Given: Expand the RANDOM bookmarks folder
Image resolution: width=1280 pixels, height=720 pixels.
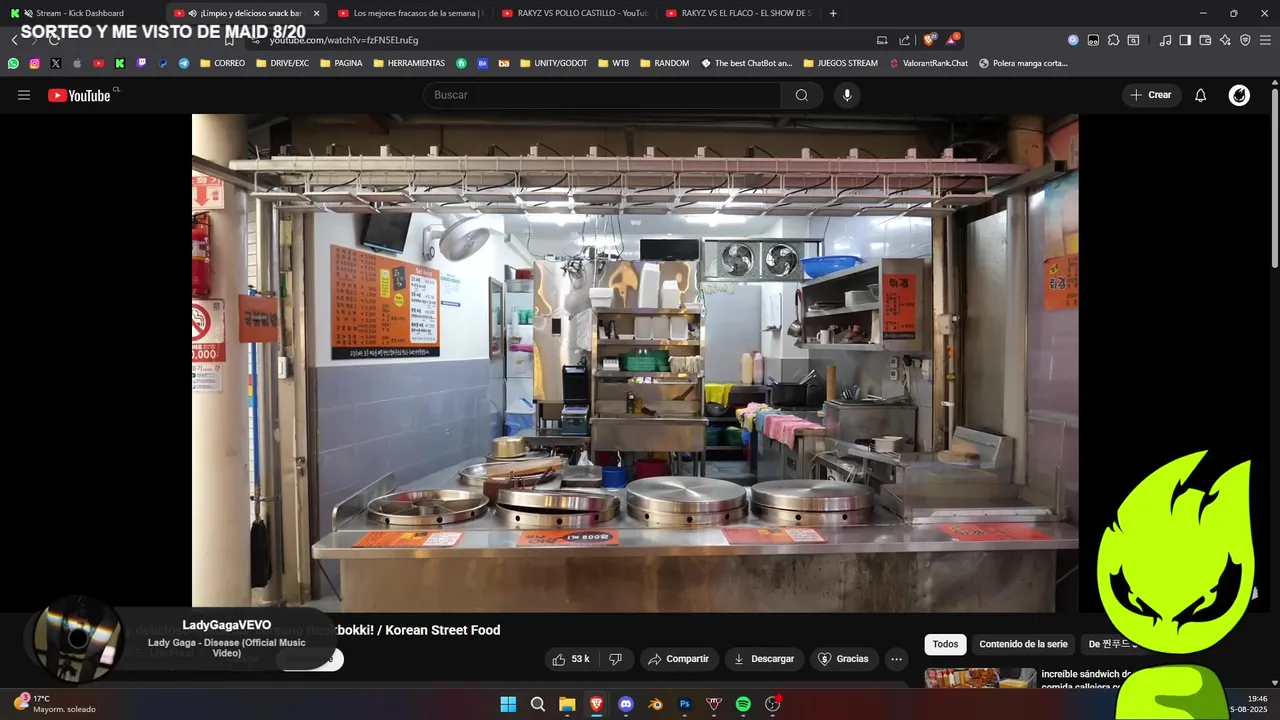Looking at the screenshot, I should click(664, 63).
